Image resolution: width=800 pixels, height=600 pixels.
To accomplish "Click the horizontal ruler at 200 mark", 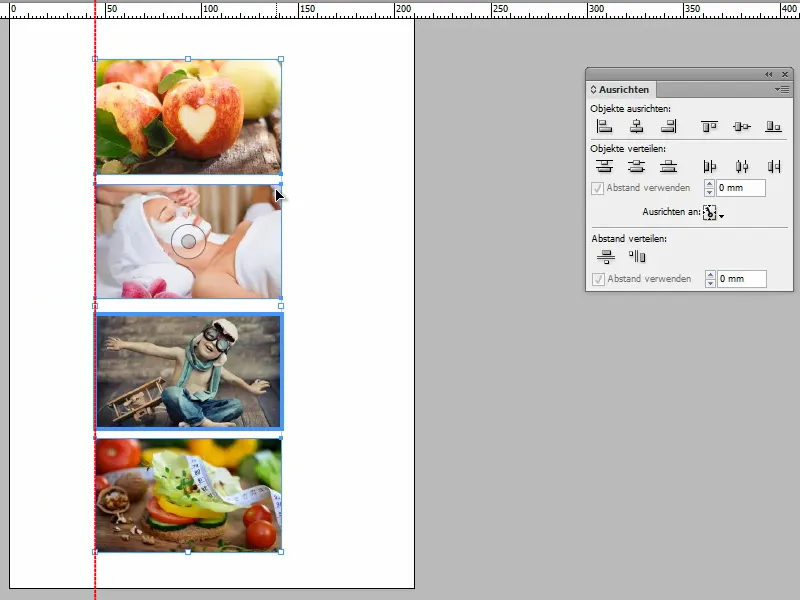I will click(x=403, y=9).
